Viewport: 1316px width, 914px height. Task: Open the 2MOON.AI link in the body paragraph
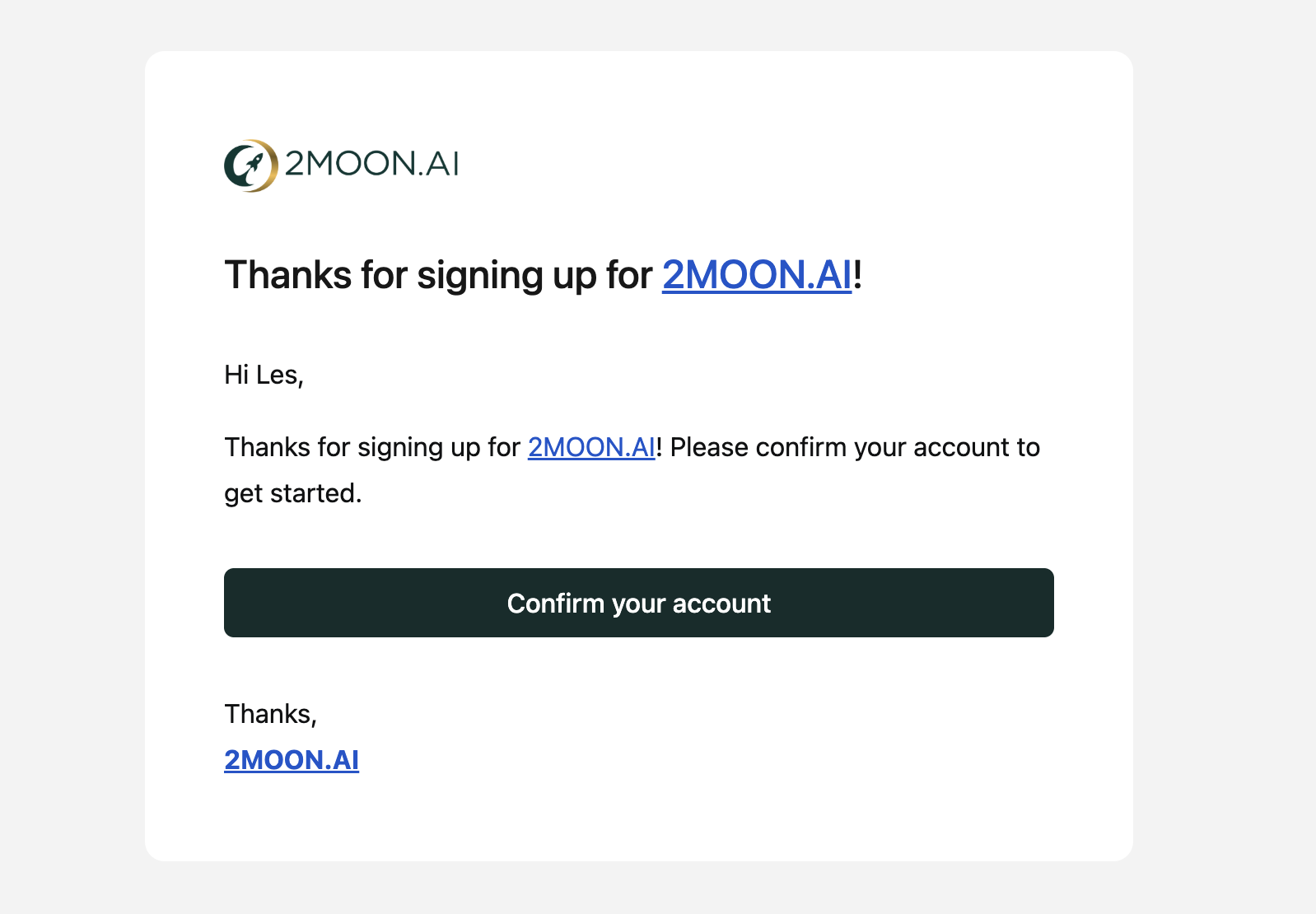[591, 447]
